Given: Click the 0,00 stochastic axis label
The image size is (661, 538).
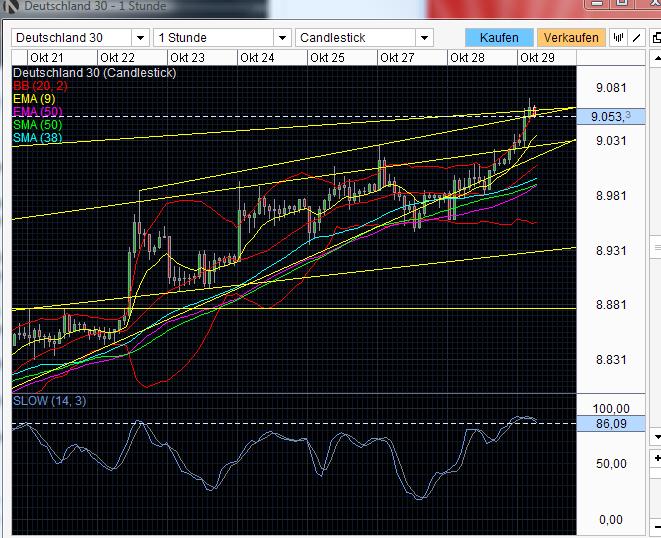Looking at the screenshot, I should coord(611,519).
